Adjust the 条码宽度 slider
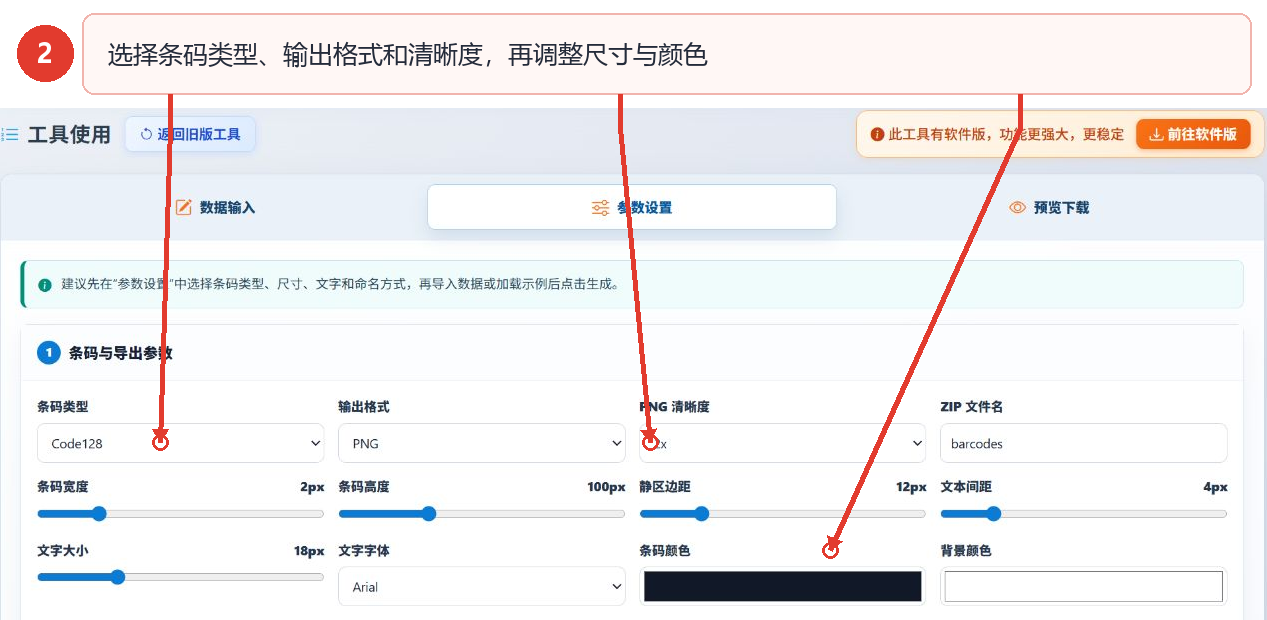 click(x=181, y=514)
